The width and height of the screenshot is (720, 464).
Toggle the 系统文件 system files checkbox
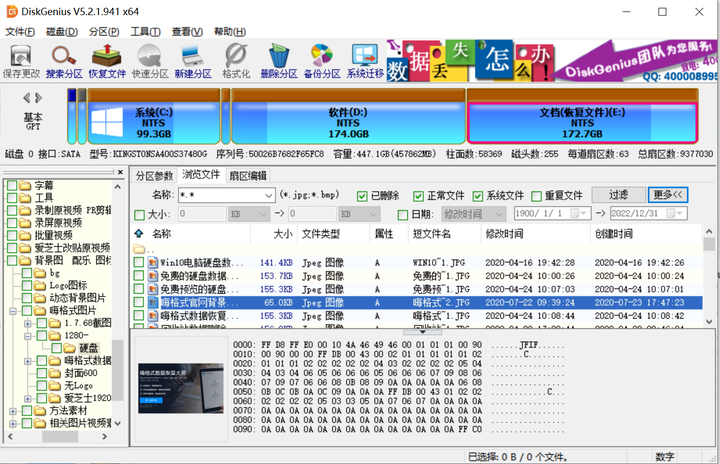[x=478, y=196]
